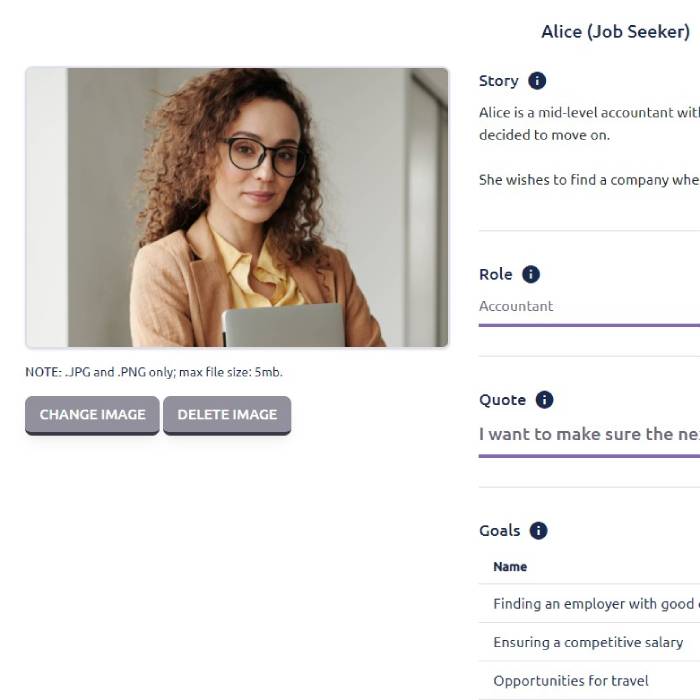Click the Goals section heading
Viewport: 700px width, 700px height.
pyautogui.click(x=499, y=531)
